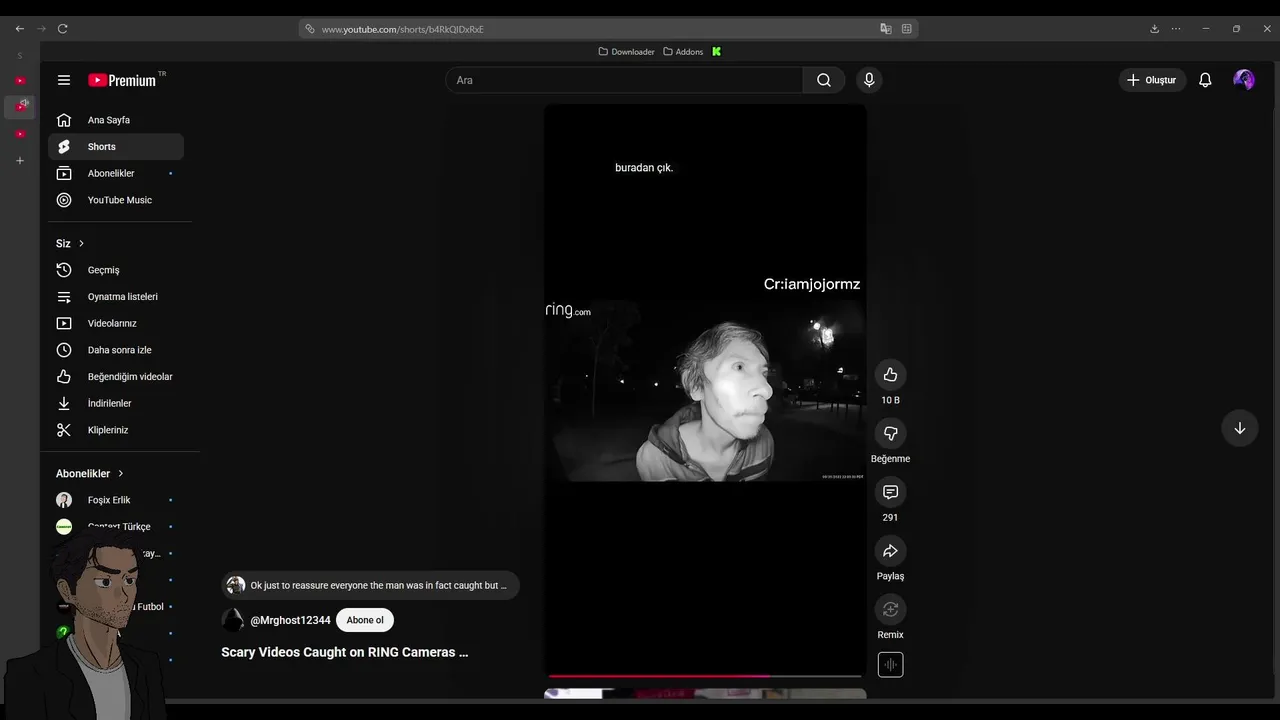
Task: Click channel avatar beside @Mrghost12344
Action: (x=233, y=620)
